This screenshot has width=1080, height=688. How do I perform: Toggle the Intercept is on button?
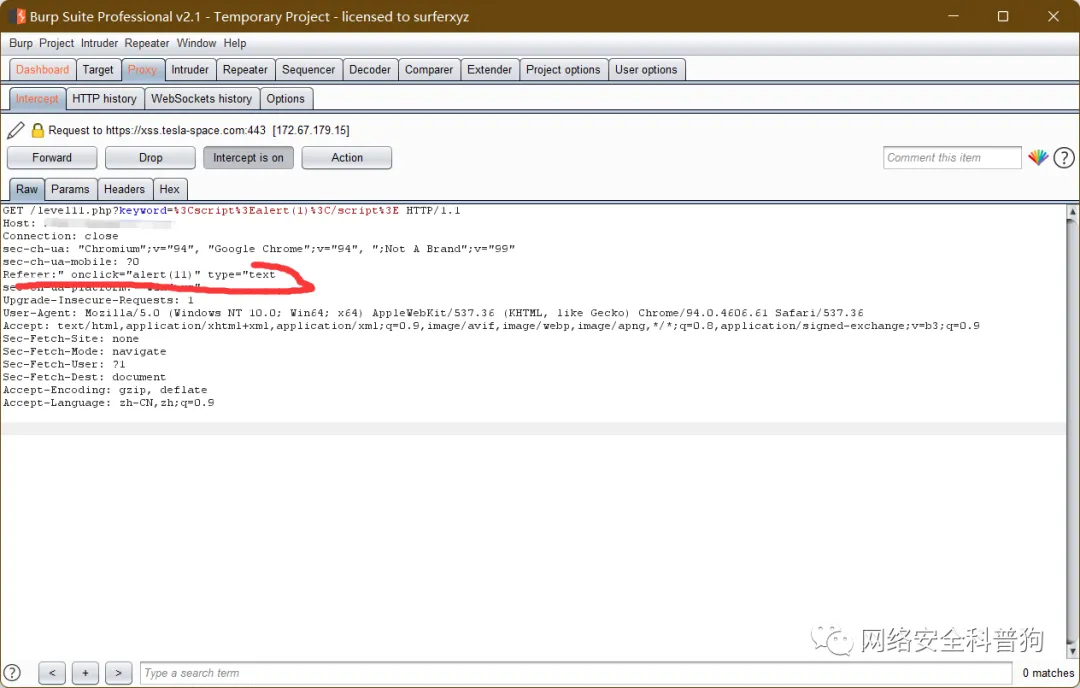click(248, 158)
